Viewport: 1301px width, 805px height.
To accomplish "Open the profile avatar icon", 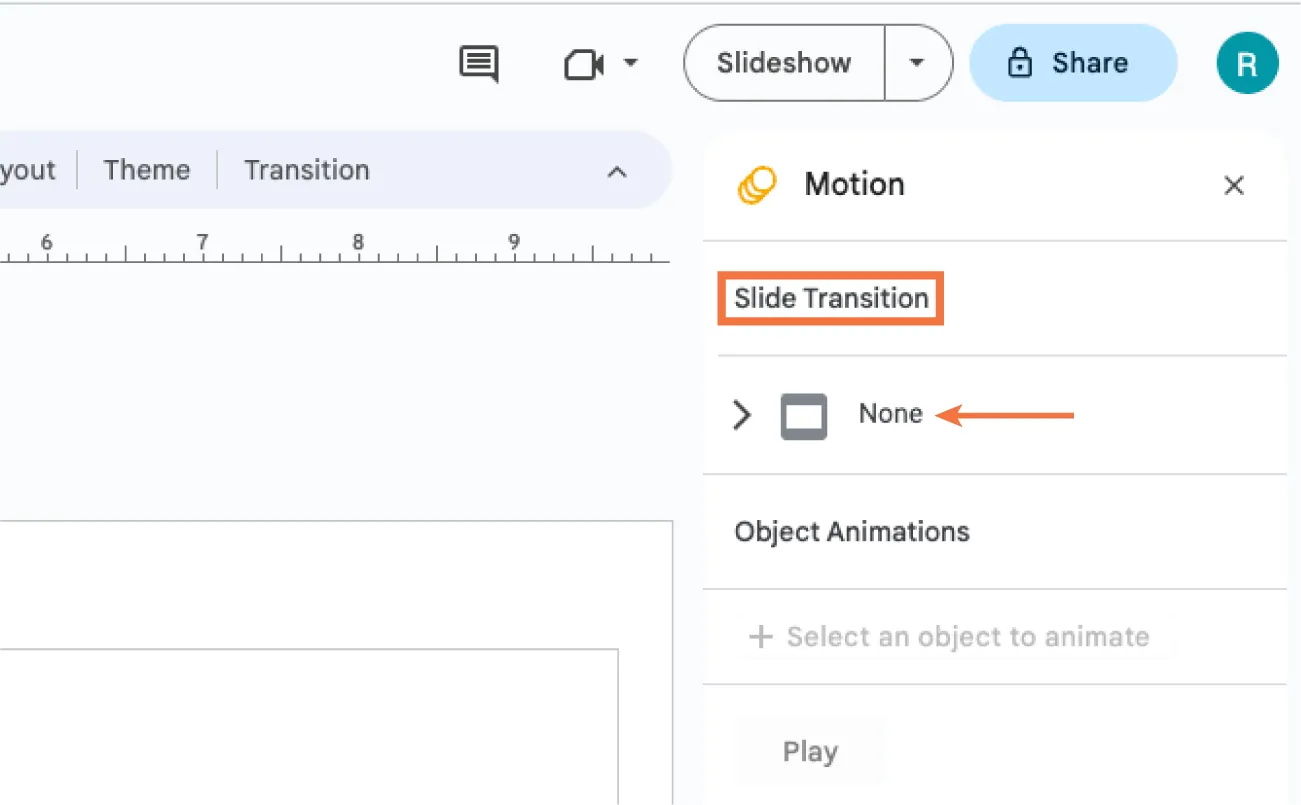I will pos(1246,63).
